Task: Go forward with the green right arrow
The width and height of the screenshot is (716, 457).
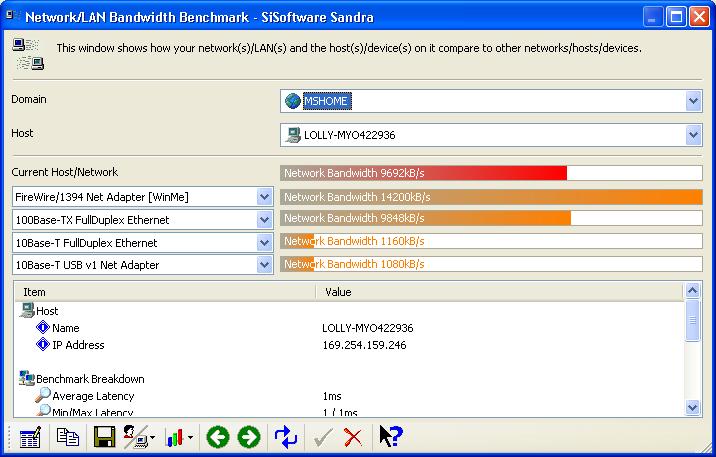Action: coord(249,437)
